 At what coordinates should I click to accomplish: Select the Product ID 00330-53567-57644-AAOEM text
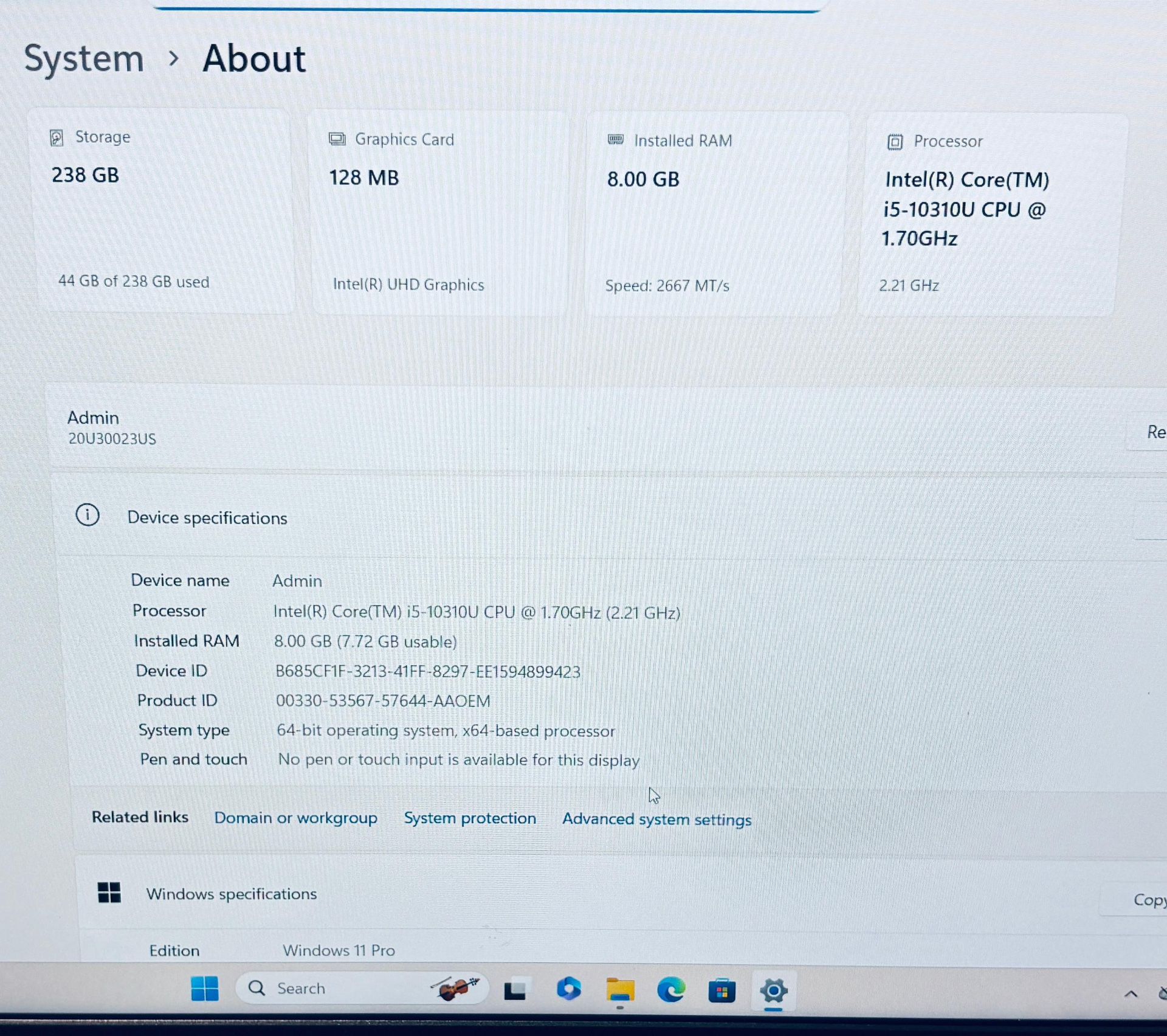click(x=383, y=701)
